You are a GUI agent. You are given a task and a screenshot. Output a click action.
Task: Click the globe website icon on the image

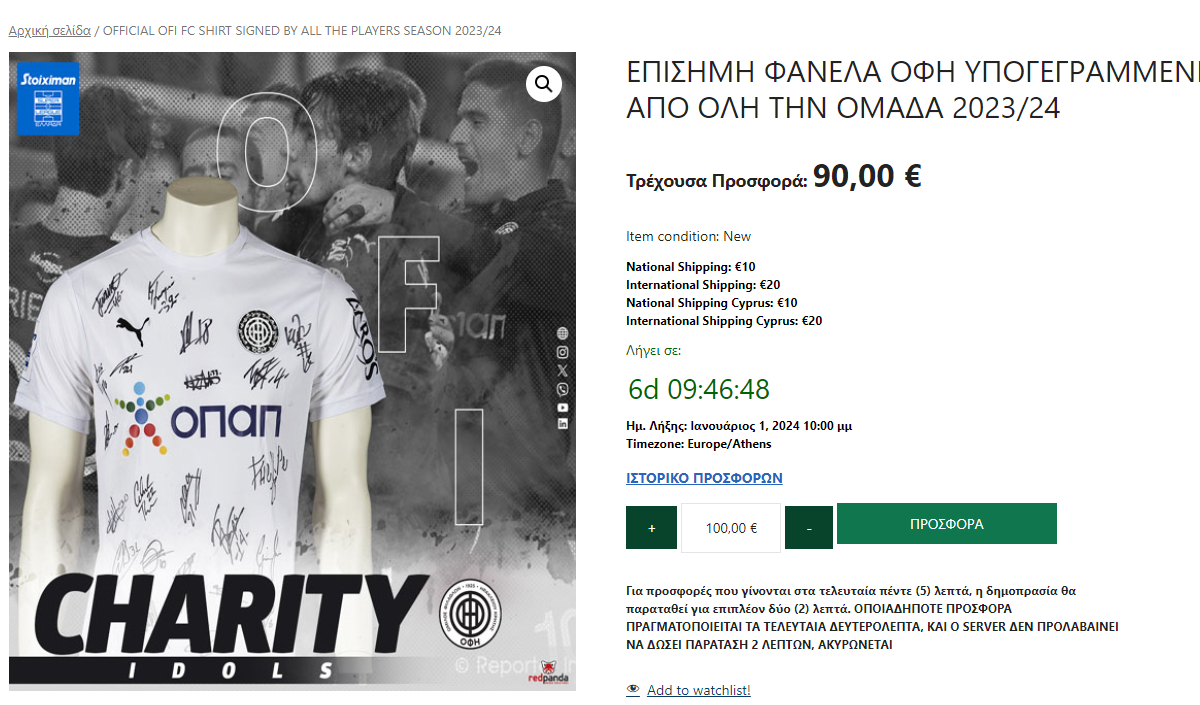click(563, 334)
